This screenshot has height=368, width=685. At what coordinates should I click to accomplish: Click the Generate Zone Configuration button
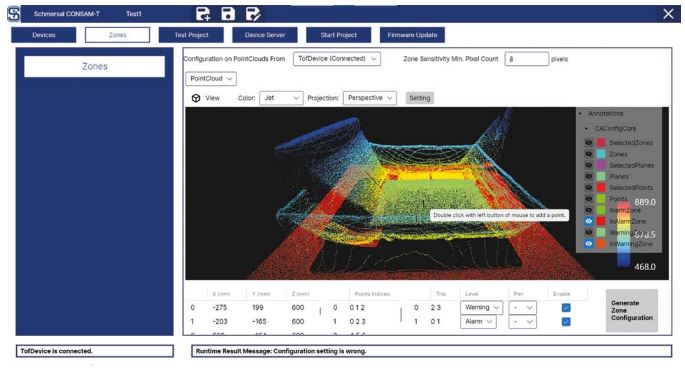pyautogui.click(x=632, y=310)
